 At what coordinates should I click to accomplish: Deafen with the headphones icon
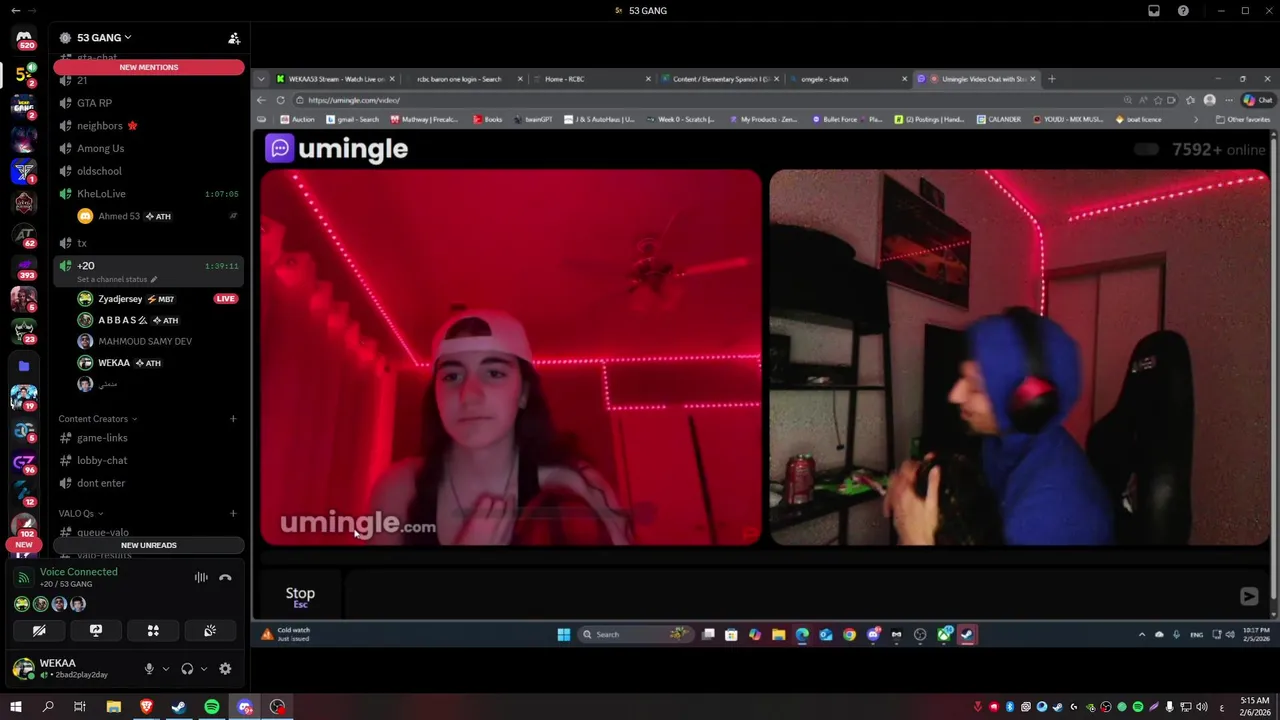(187, 669)
